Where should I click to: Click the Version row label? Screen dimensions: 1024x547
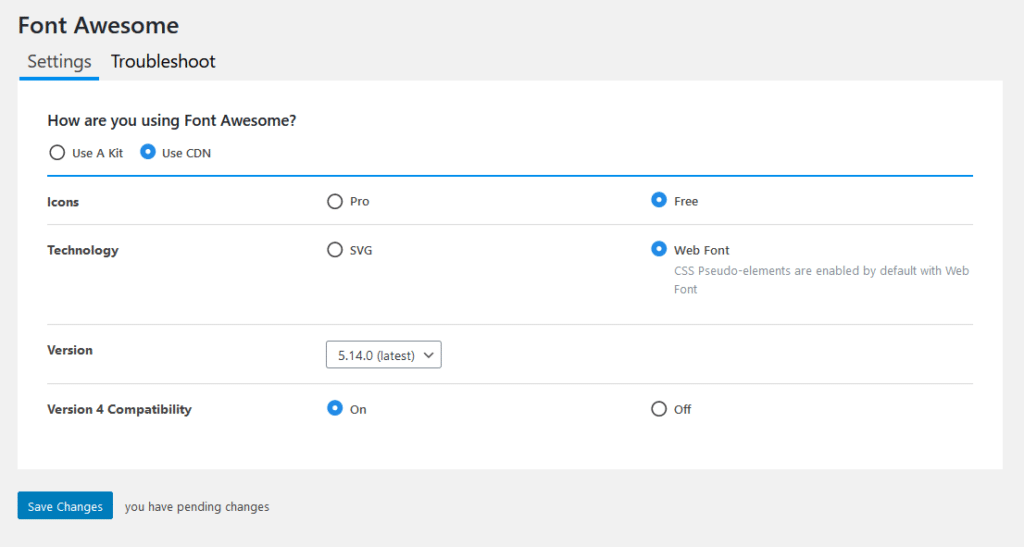pos(70,351)
